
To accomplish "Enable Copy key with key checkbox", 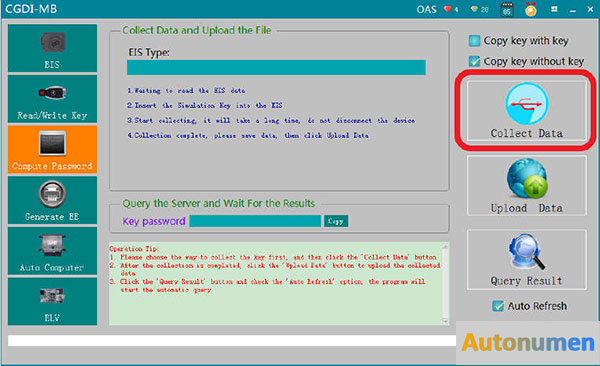I will pos(474,41).
